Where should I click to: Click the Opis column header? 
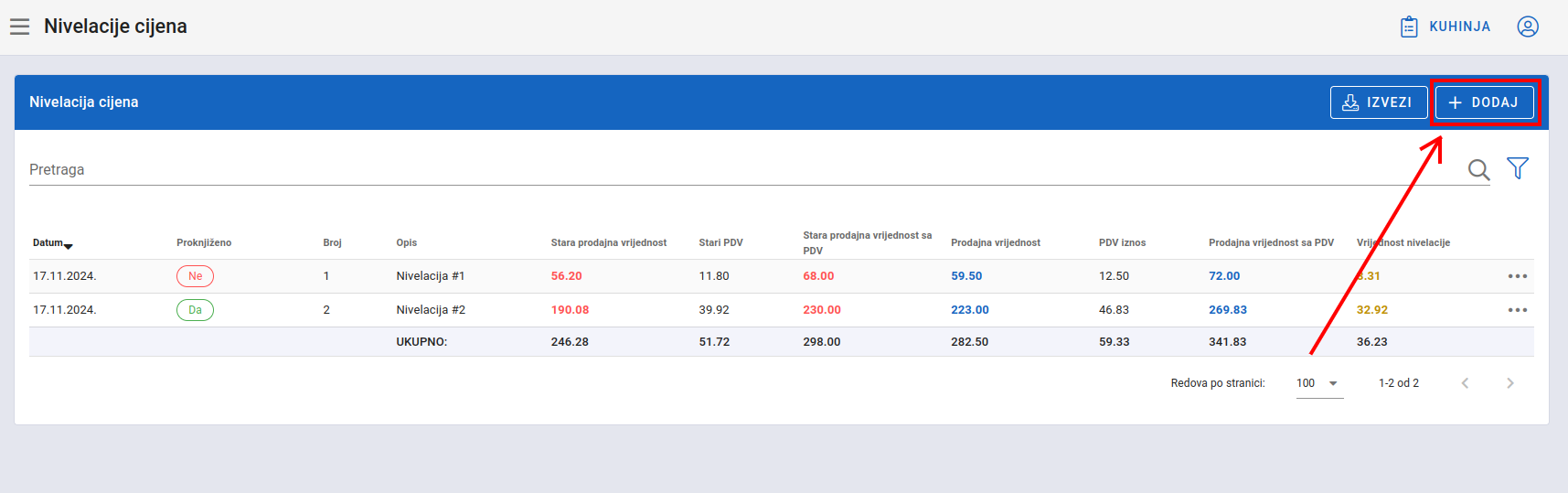pos(407,243)
